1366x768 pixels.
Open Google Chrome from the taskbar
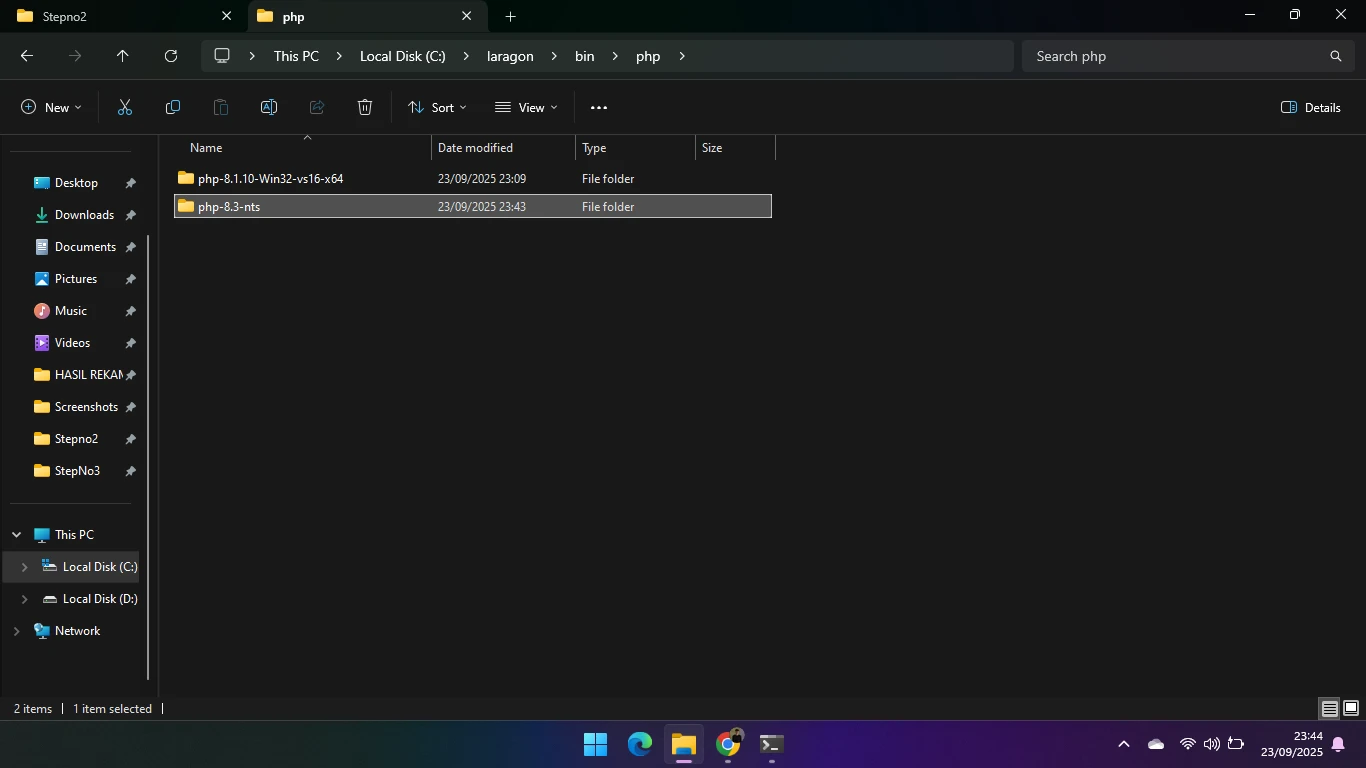[x=728, y=744]
